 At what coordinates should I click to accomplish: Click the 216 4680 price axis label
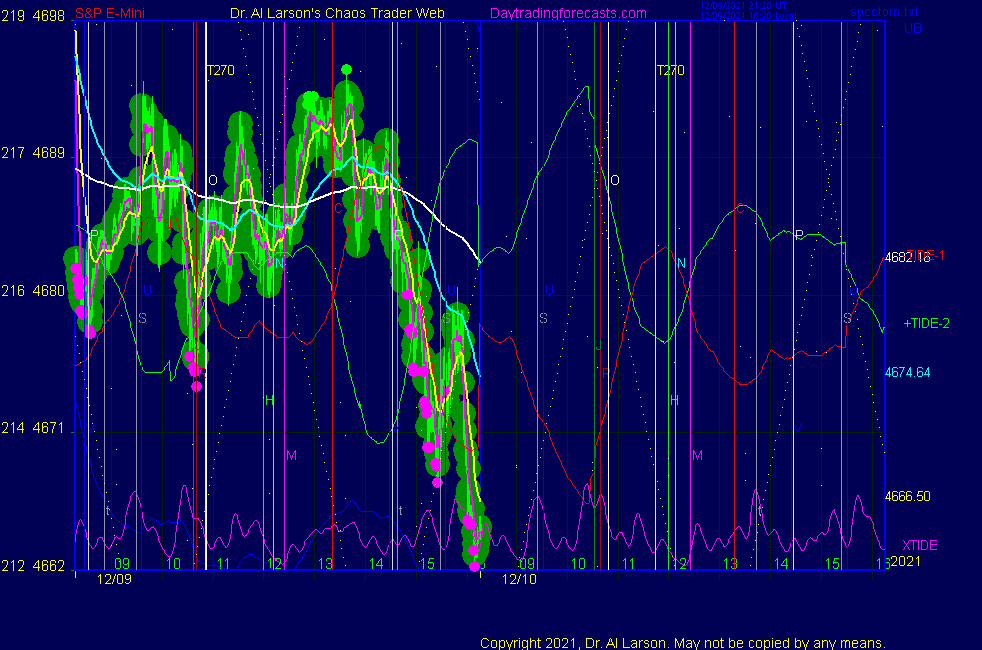click(33, 291)
